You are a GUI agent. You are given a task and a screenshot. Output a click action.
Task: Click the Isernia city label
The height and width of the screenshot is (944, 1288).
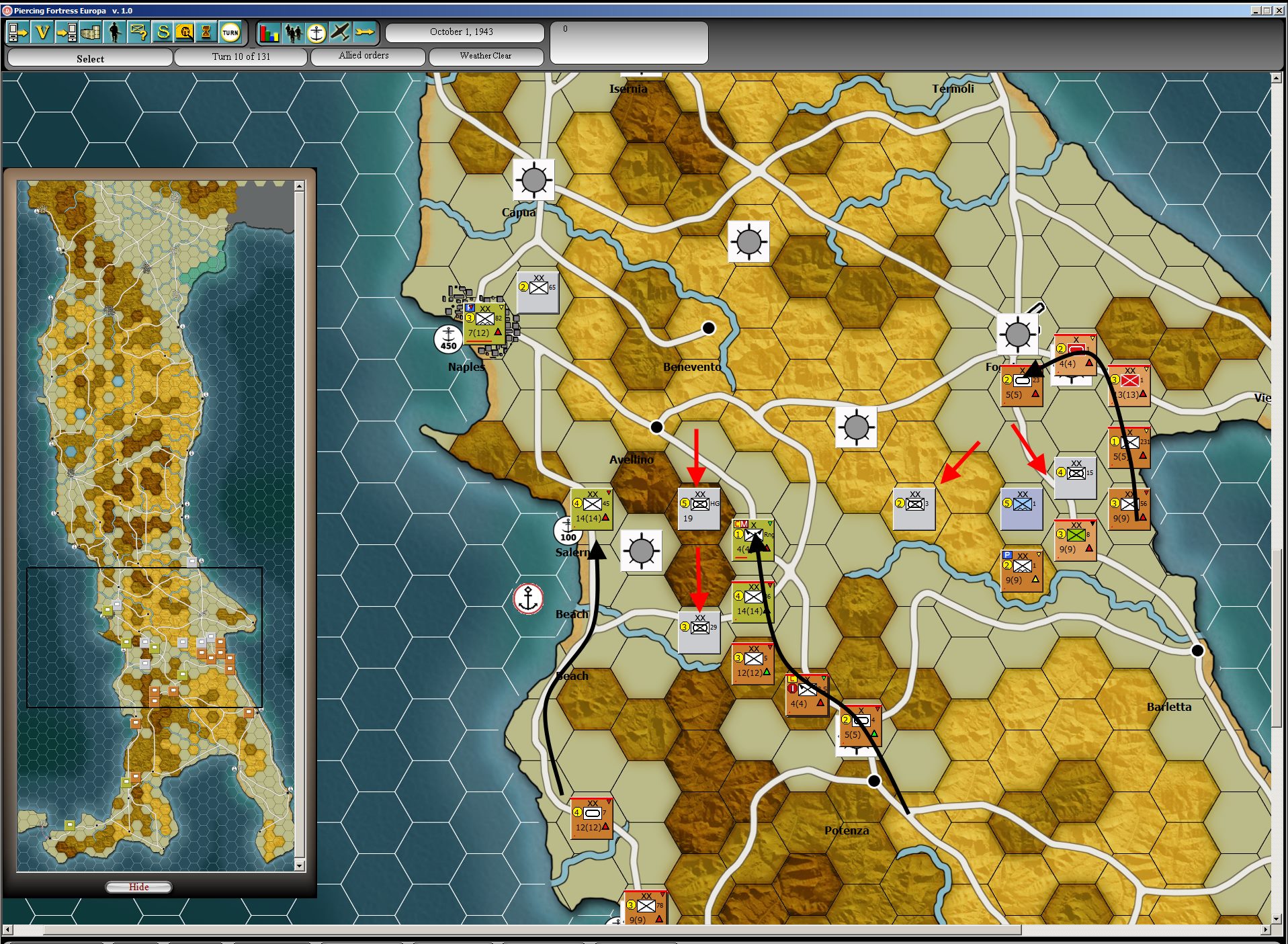[628, 89]
